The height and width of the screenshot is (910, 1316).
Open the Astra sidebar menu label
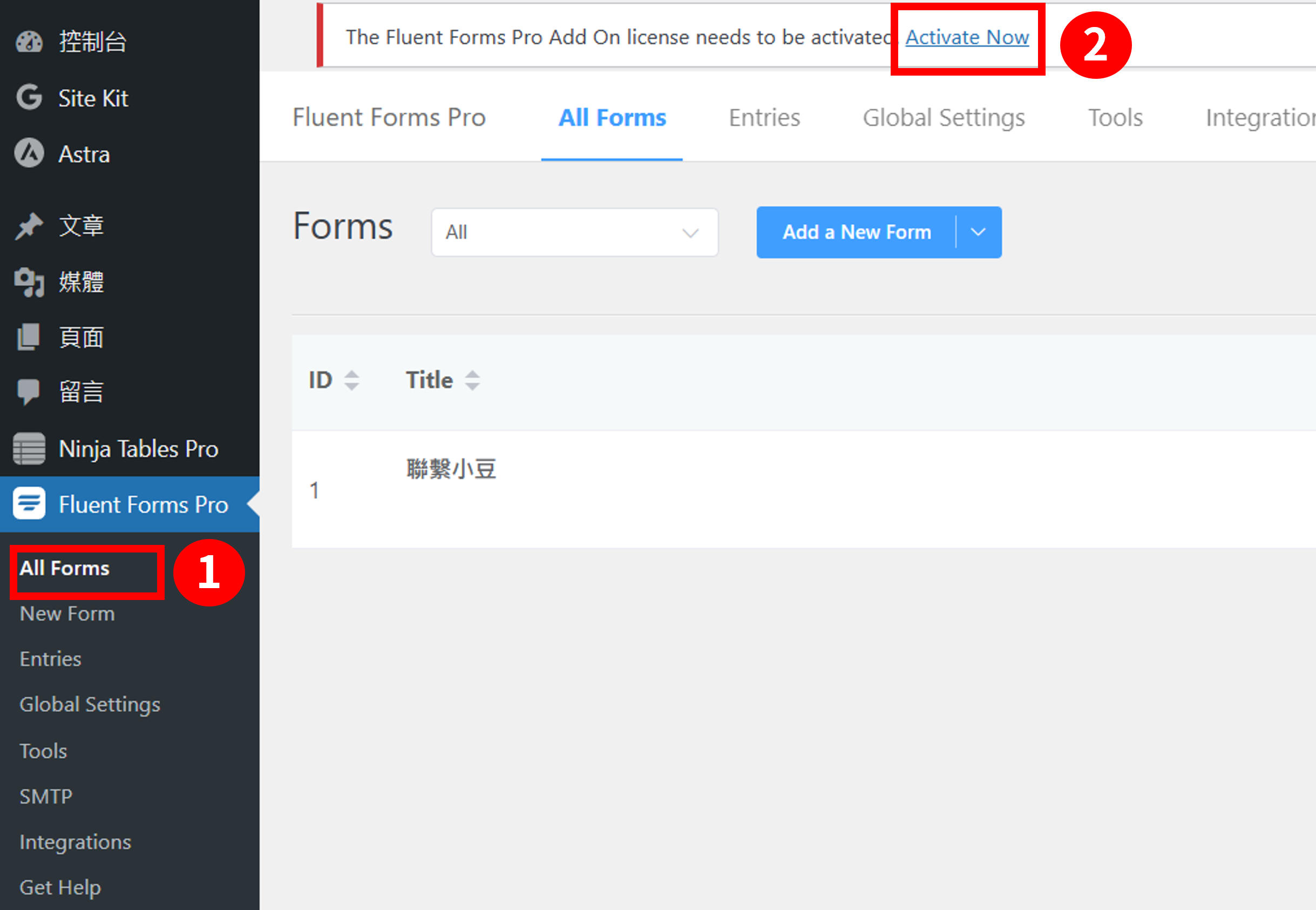tap(84, 154)
